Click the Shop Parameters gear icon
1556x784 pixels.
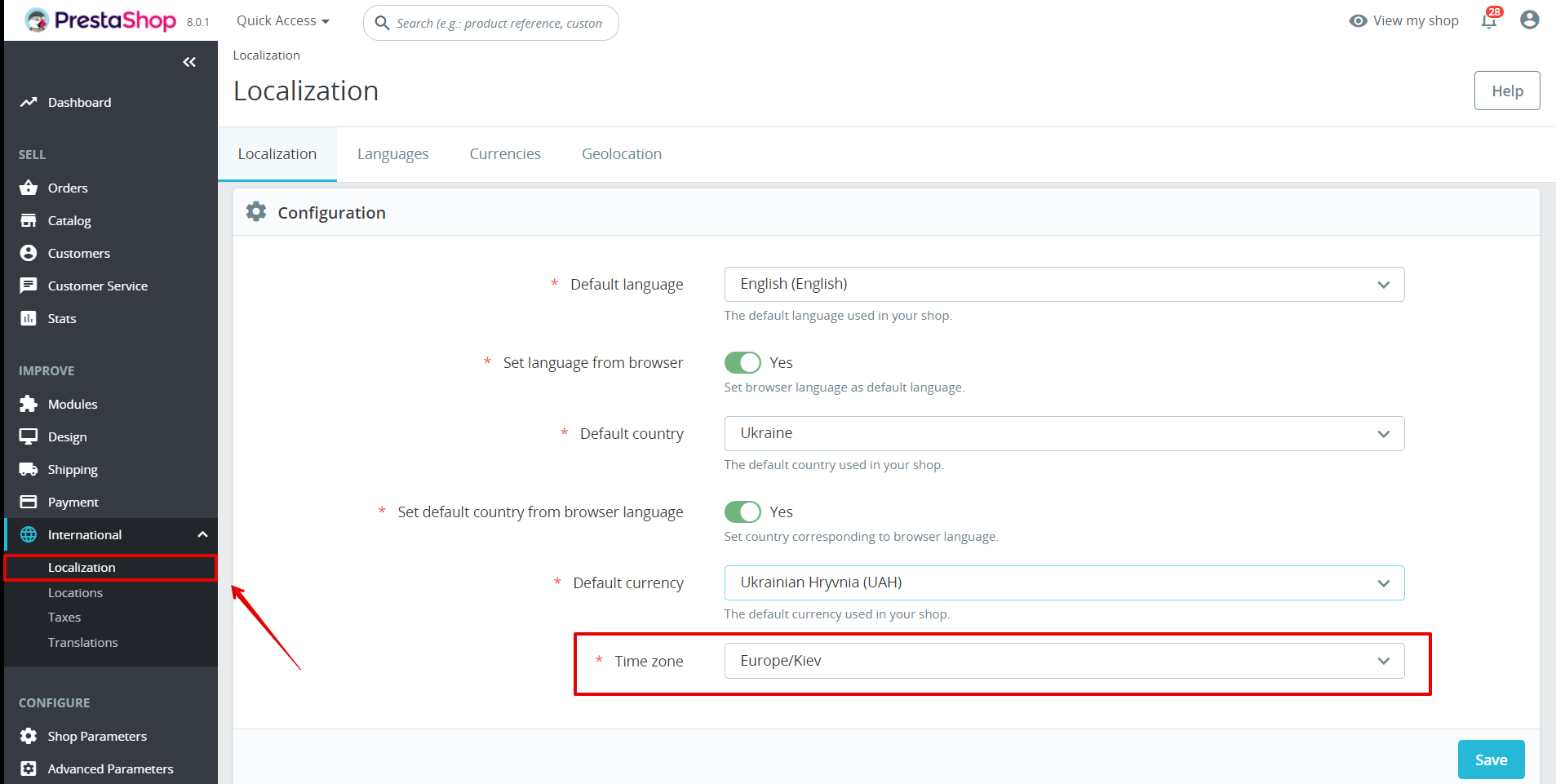click(x=29, y=736)
